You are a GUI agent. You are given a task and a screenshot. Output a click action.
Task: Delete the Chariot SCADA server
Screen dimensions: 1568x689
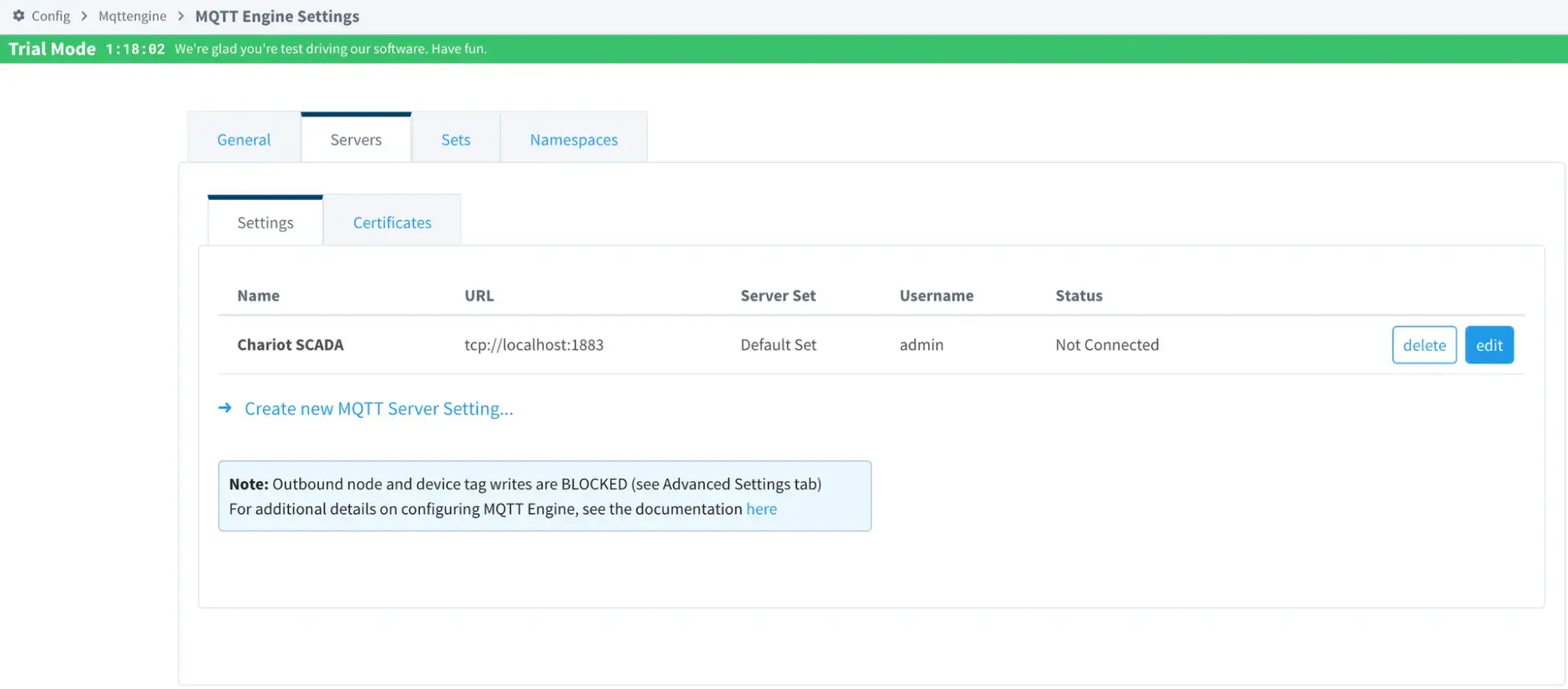click(x=1424, y=345)
